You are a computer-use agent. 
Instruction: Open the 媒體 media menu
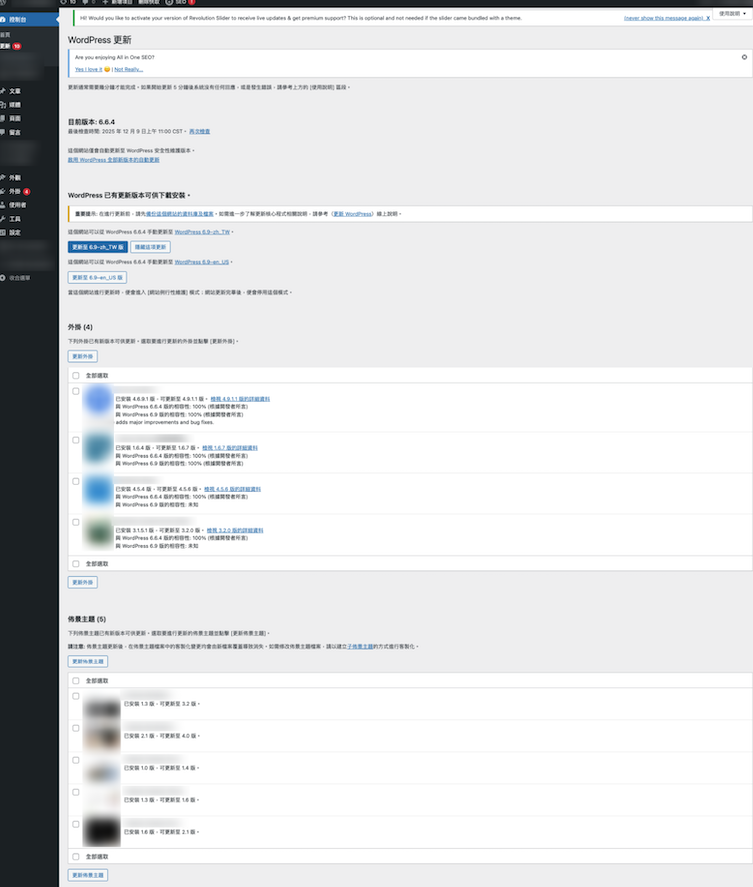(28, 105)
